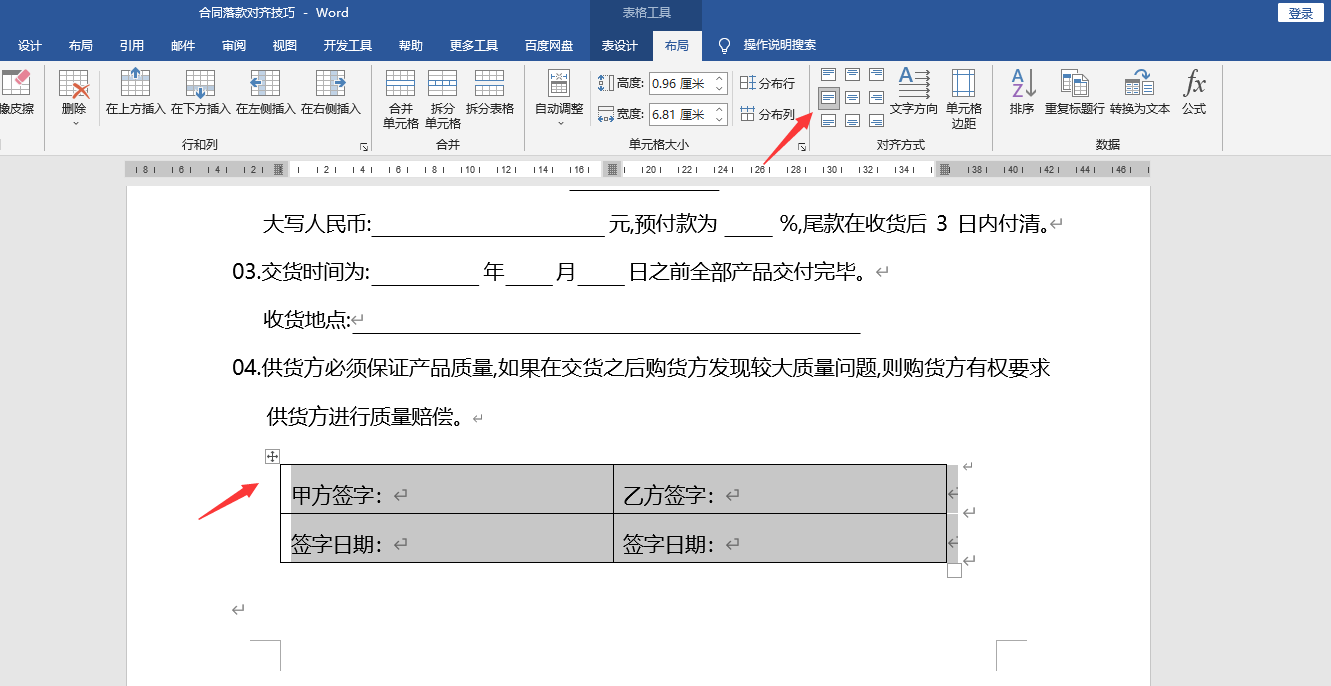Click the table move handle
Image resolution: width=1331 pixels, height=686 pixels.
coord(272,456)
